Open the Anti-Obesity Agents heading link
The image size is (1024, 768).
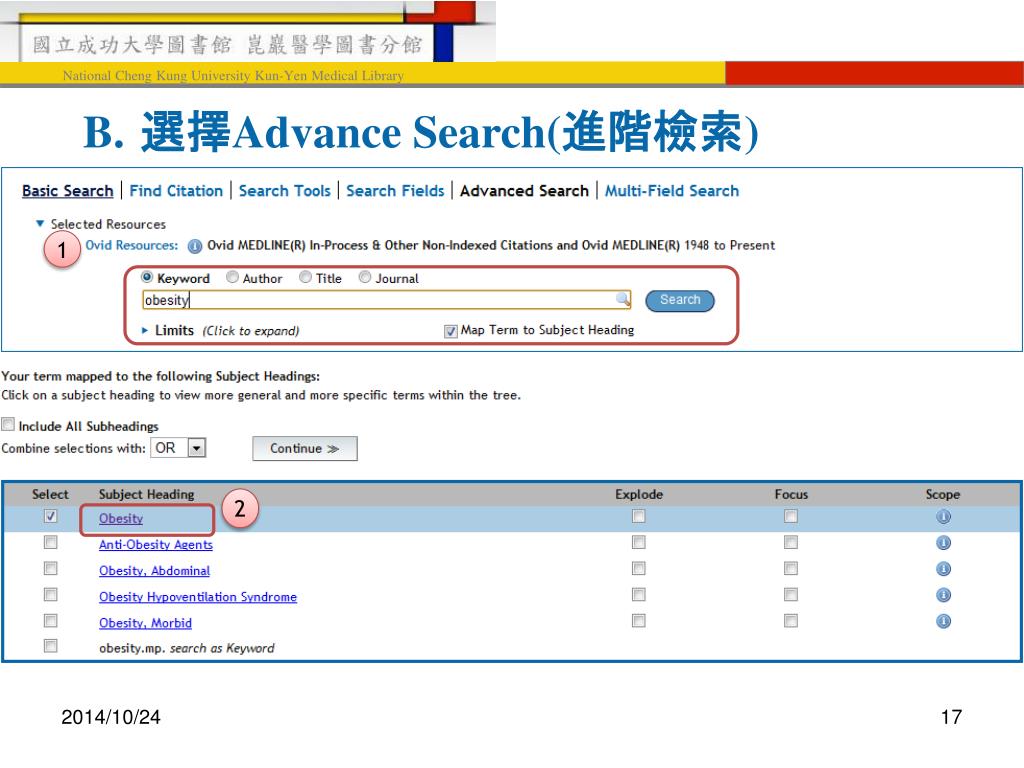[x=156, y=545]
